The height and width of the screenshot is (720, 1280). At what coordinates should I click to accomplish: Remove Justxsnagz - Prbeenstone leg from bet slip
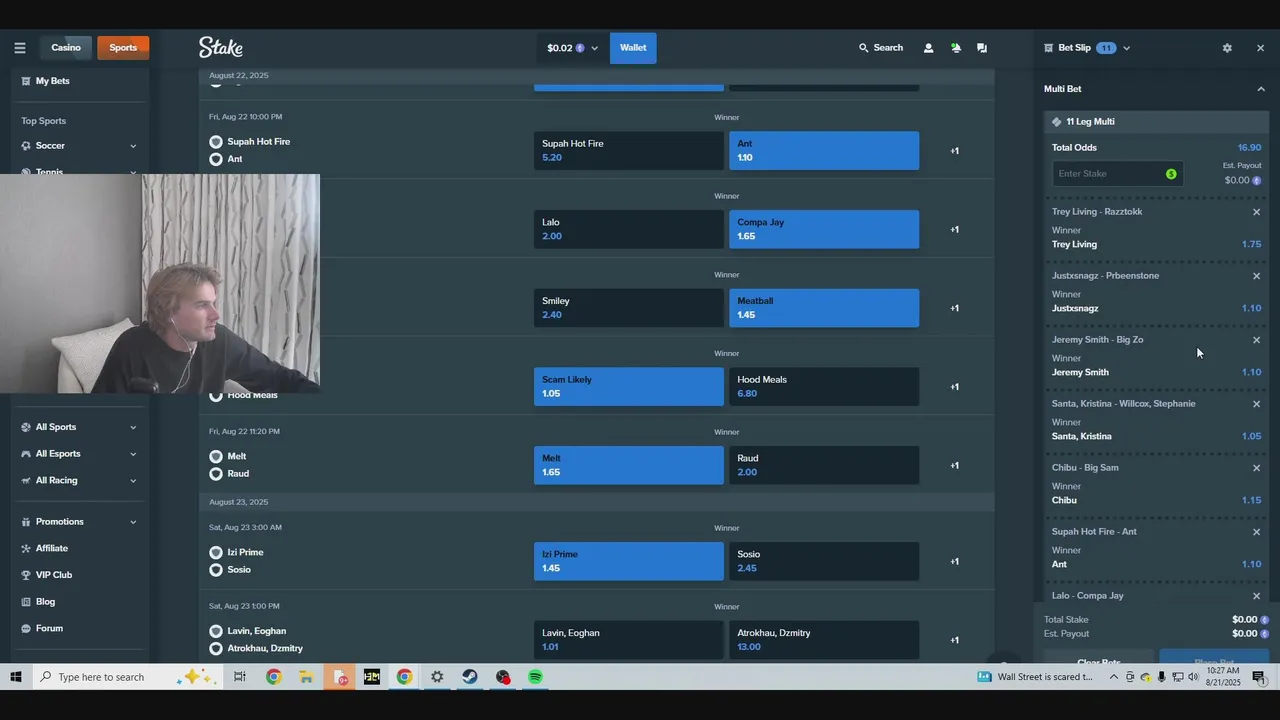[1257, 276]
